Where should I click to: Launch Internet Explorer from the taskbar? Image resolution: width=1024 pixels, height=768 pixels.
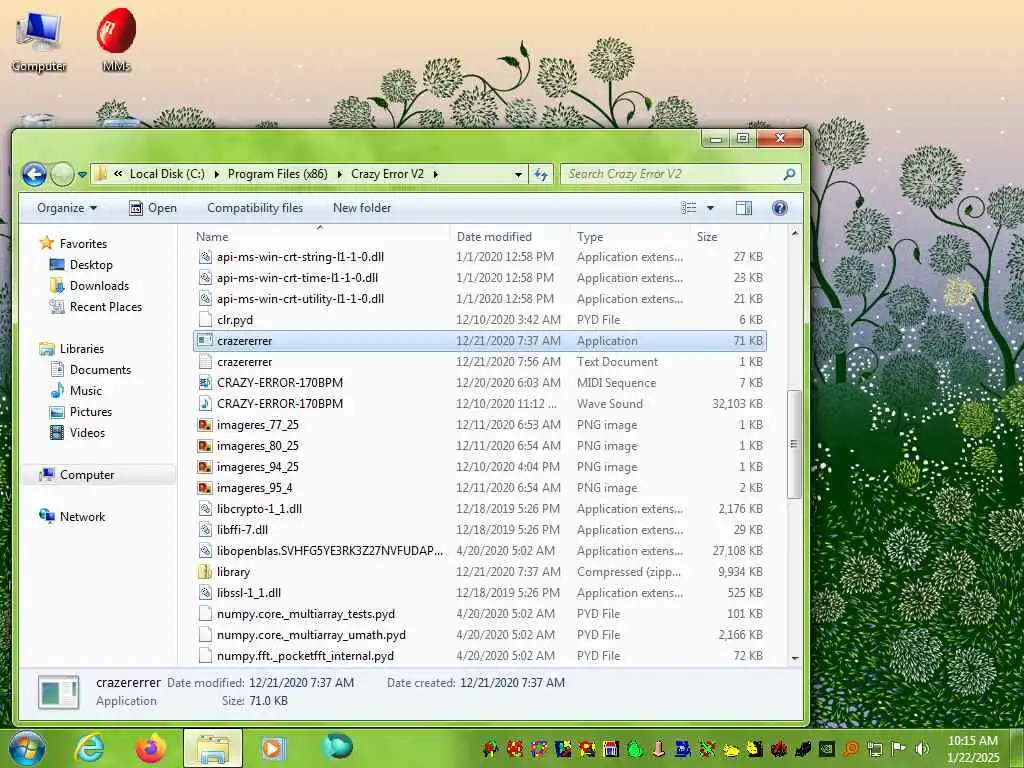pyautogui.click(x=89, y=748)
